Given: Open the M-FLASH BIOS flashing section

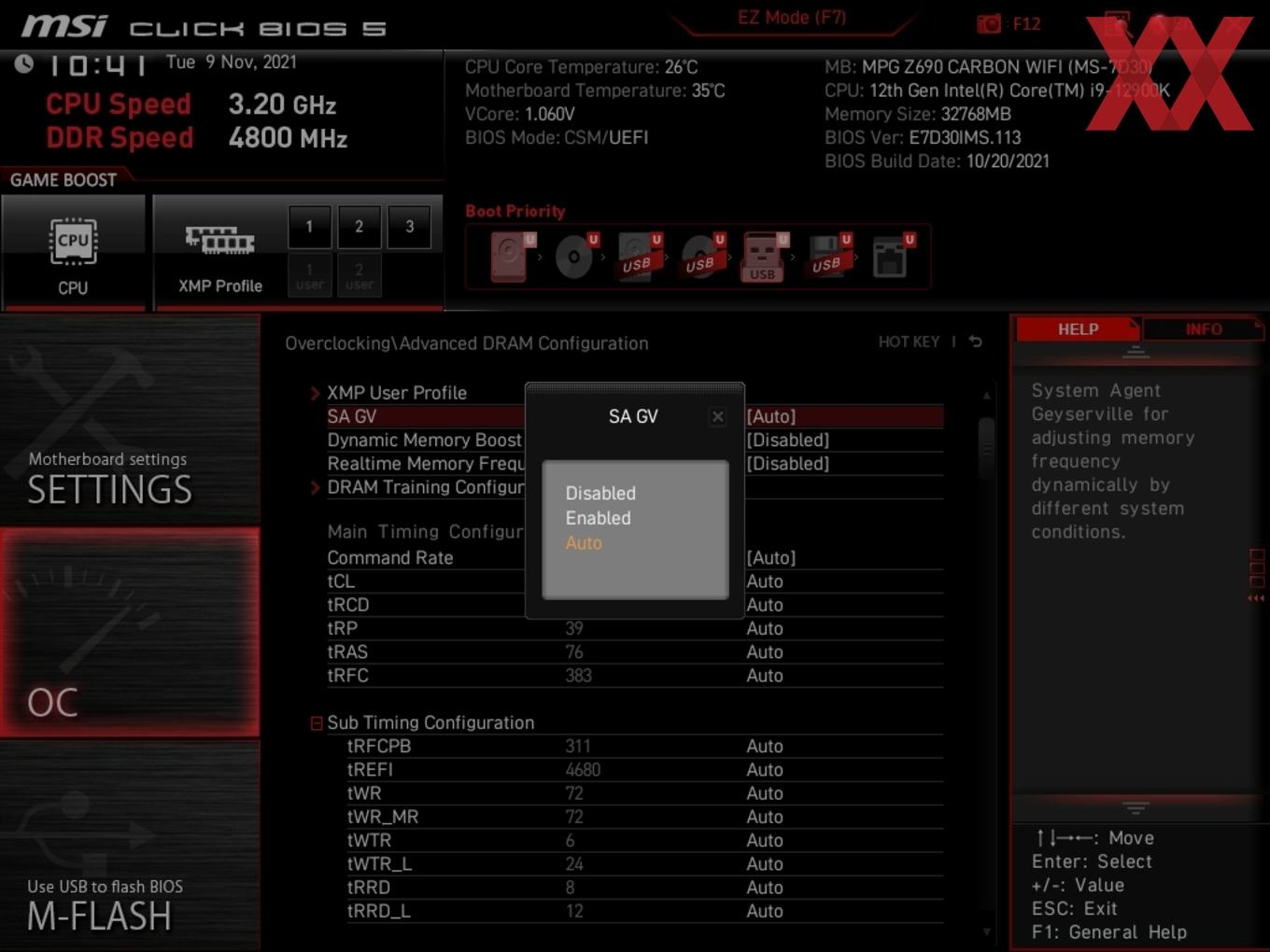Looking at the screenshot, I should 130,846.
